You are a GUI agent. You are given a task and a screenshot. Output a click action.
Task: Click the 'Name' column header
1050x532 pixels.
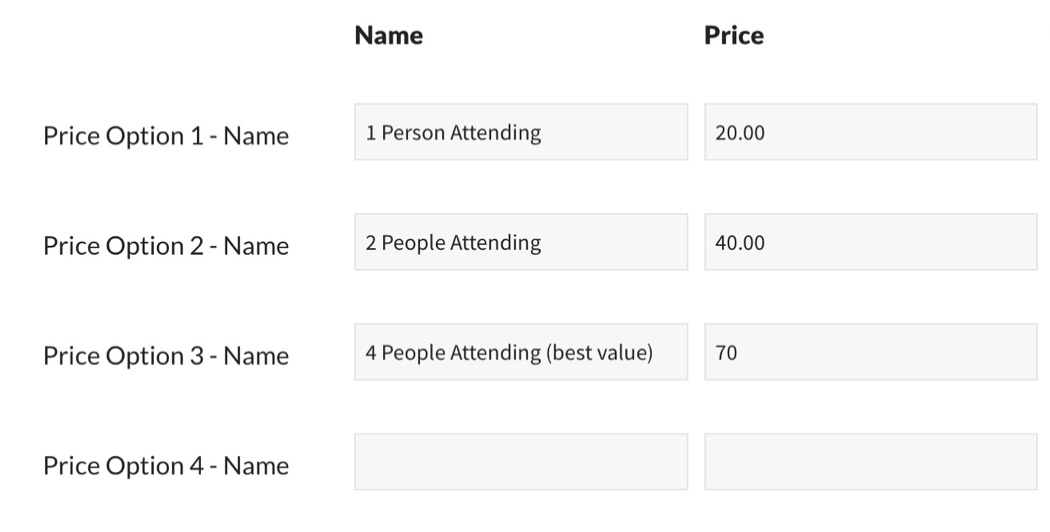pos(389,36)
